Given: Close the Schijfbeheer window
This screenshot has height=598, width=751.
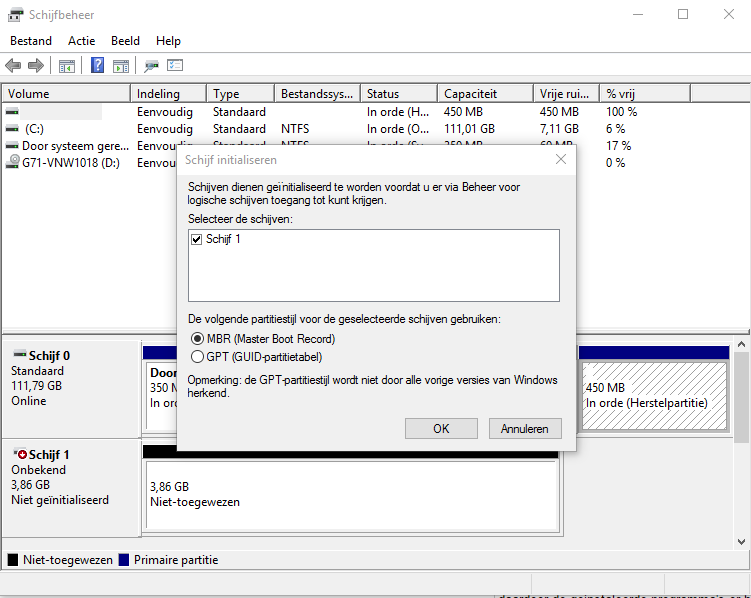Looking at the screenshot, I should pos(728,14).
